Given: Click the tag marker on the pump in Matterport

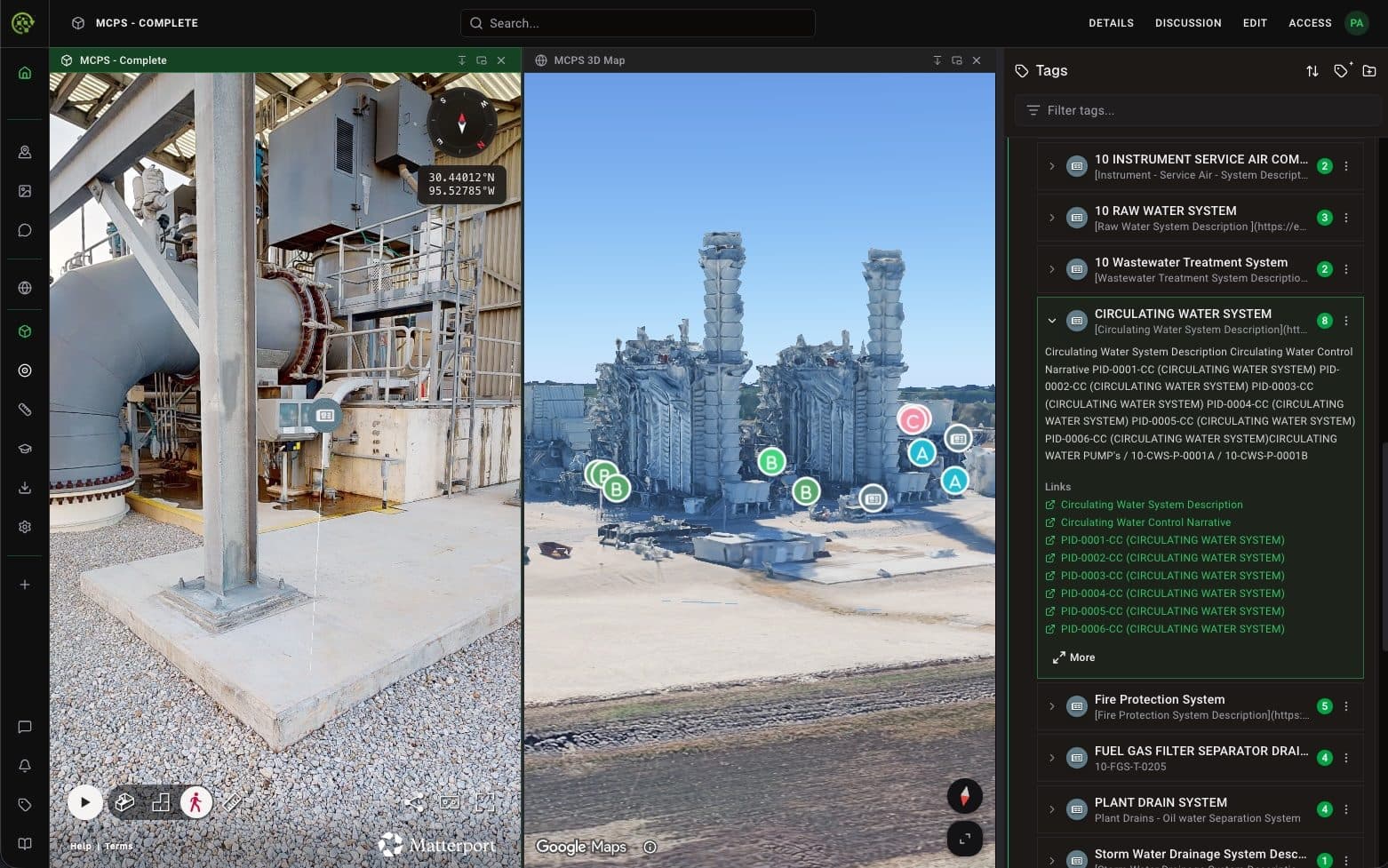Looking at the screenshot, I should (x=325, y=415).
